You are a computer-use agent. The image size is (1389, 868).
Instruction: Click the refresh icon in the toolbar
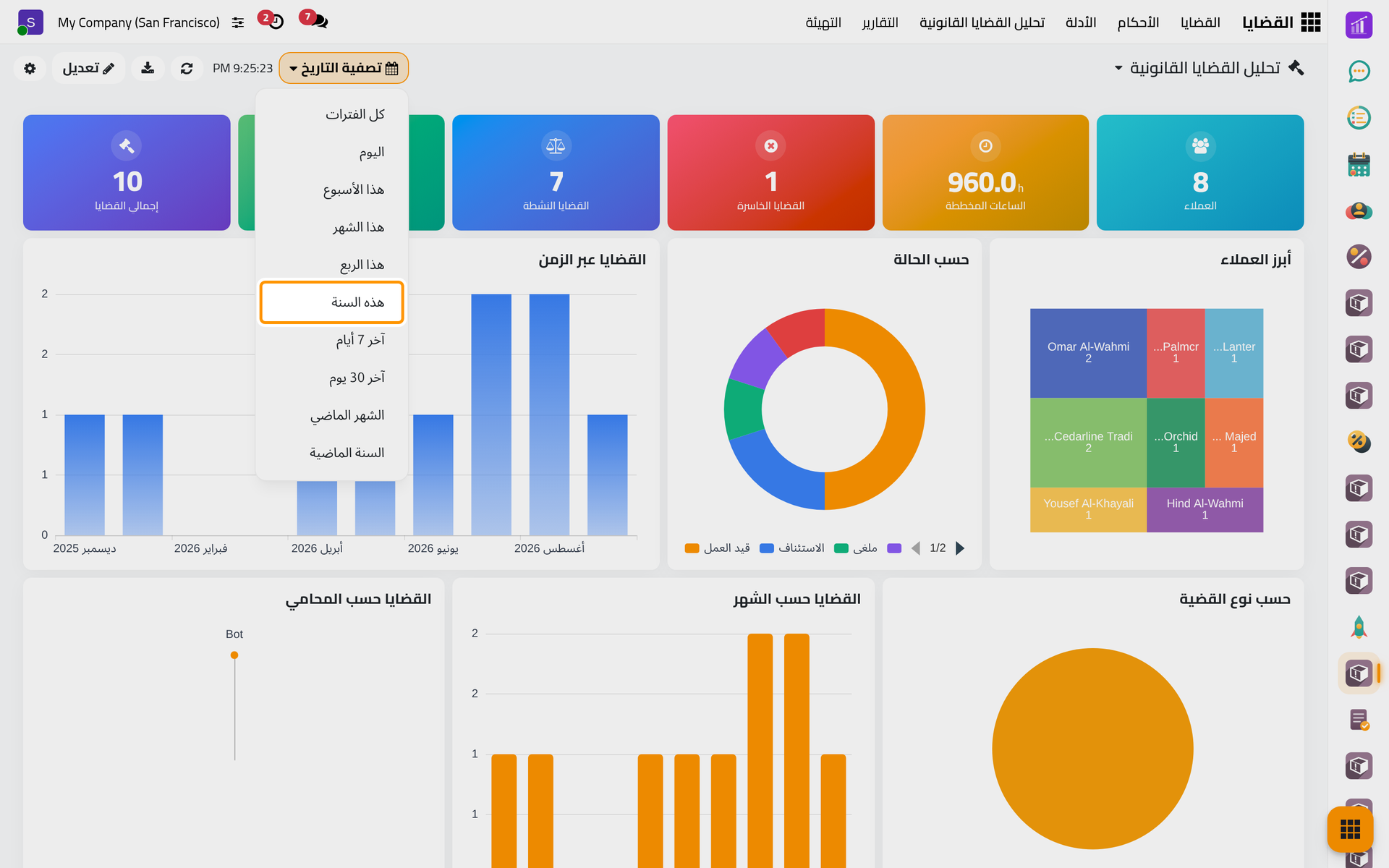(187, 68)
